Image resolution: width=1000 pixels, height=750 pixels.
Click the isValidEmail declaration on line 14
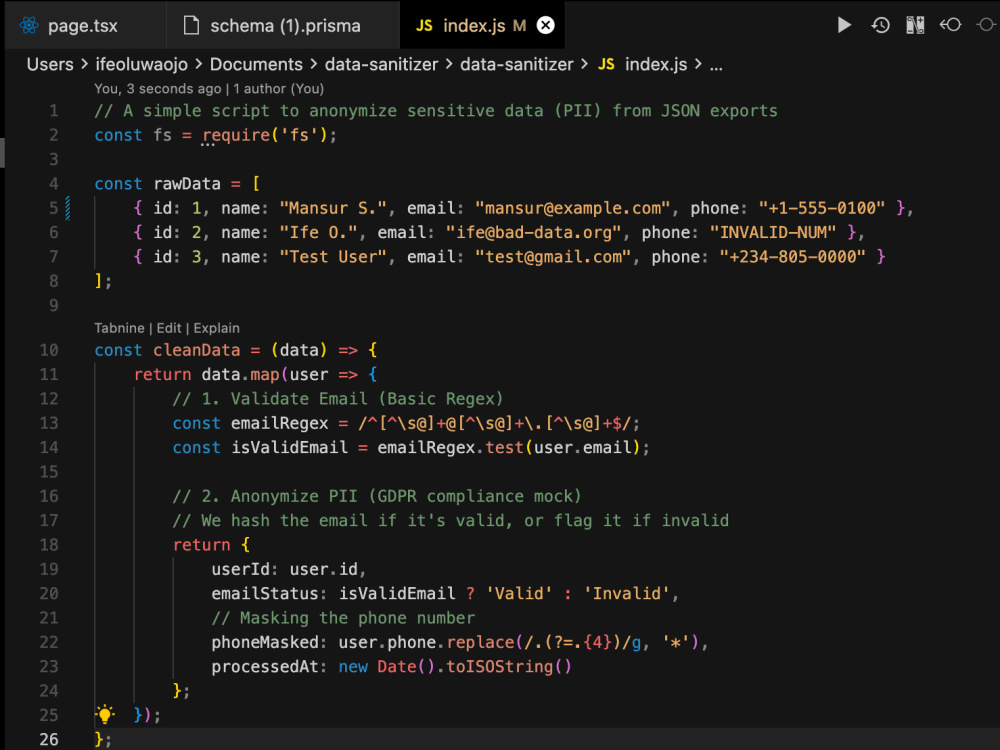coord(289,448)
